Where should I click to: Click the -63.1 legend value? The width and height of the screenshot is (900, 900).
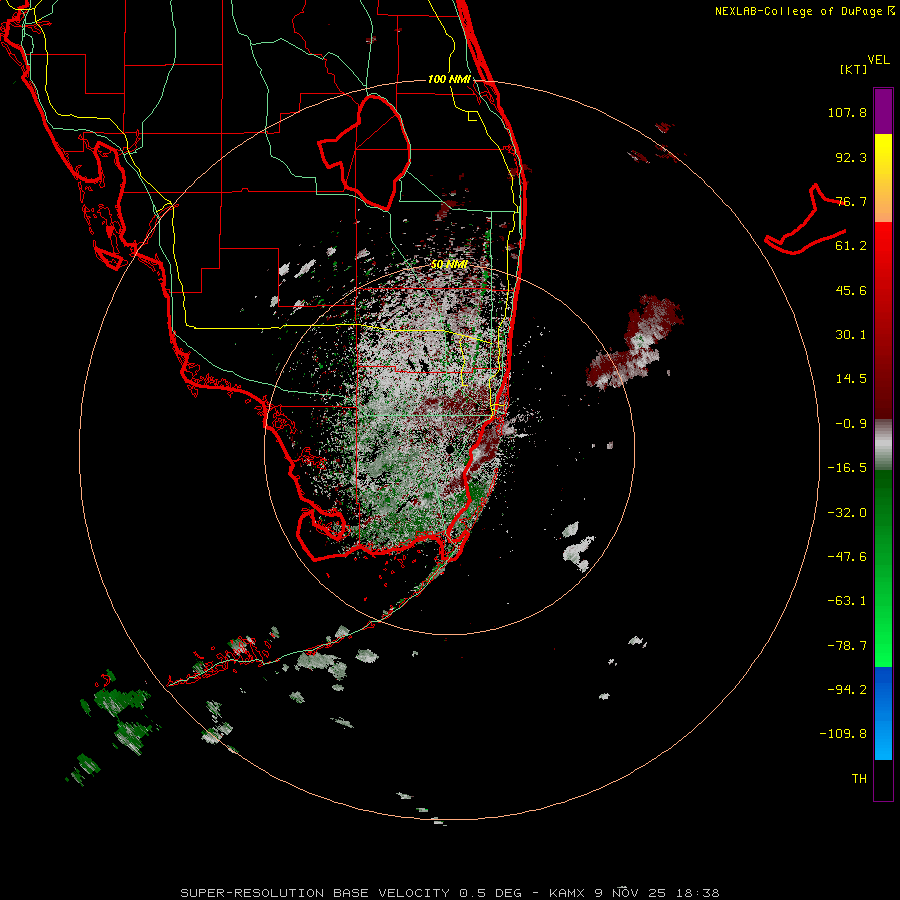(847, 601)
